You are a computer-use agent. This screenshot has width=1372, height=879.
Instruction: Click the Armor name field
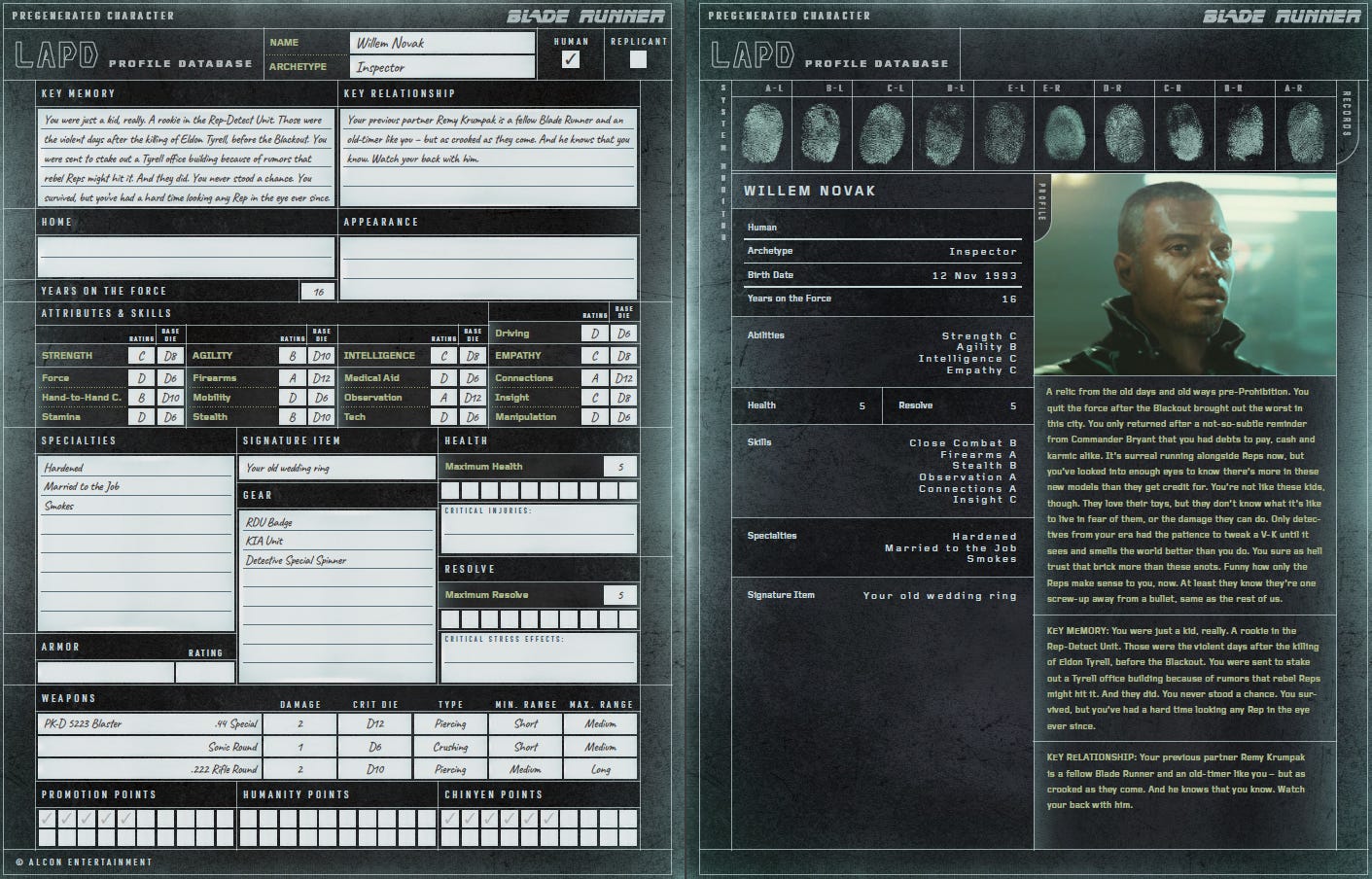pos(106,672)
